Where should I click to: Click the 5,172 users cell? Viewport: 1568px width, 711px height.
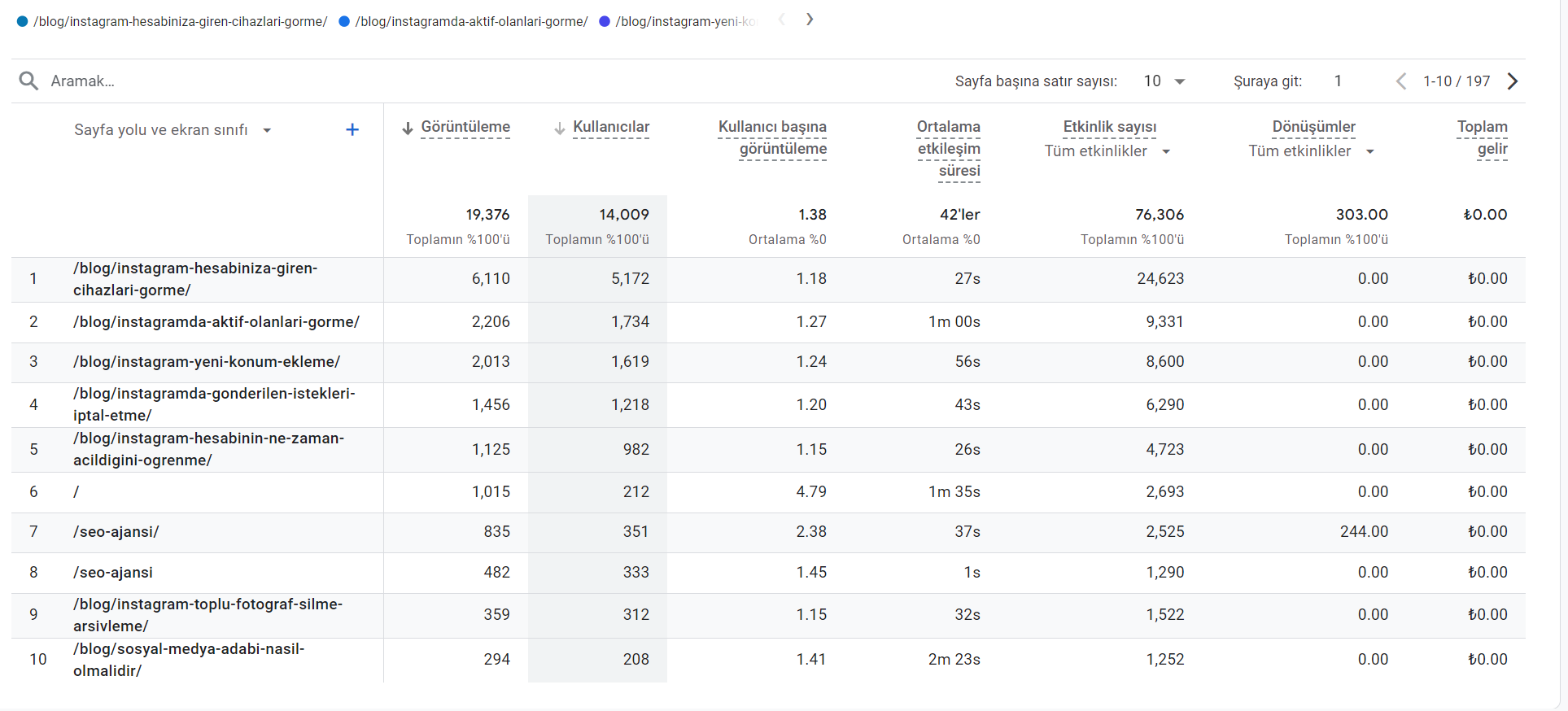[x=630, y=279]
